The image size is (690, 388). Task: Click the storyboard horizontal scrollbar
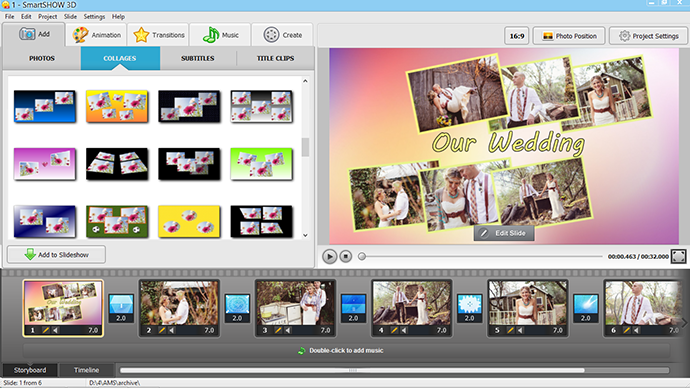[352, 370]
